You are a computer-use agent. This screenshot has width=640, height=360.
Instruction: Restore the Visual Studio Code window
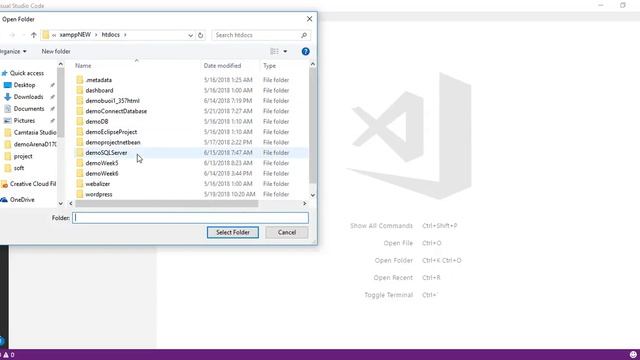pos(622,5)
